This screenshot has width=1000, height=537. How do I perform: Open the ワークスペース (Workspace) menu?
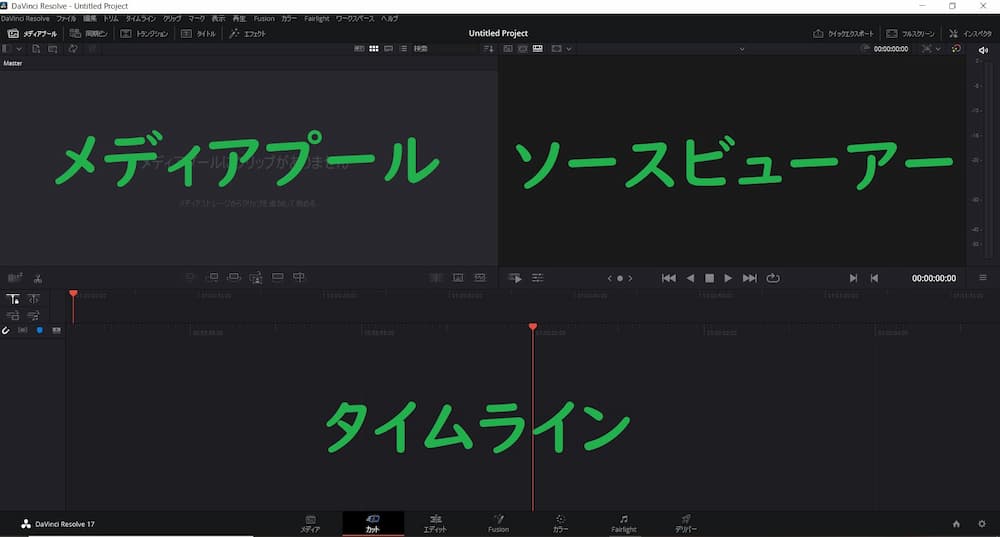[355, 18]
